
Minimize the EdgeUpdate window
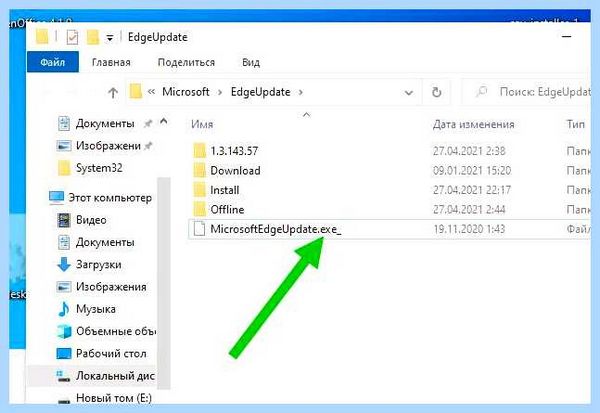pos(567,37)
